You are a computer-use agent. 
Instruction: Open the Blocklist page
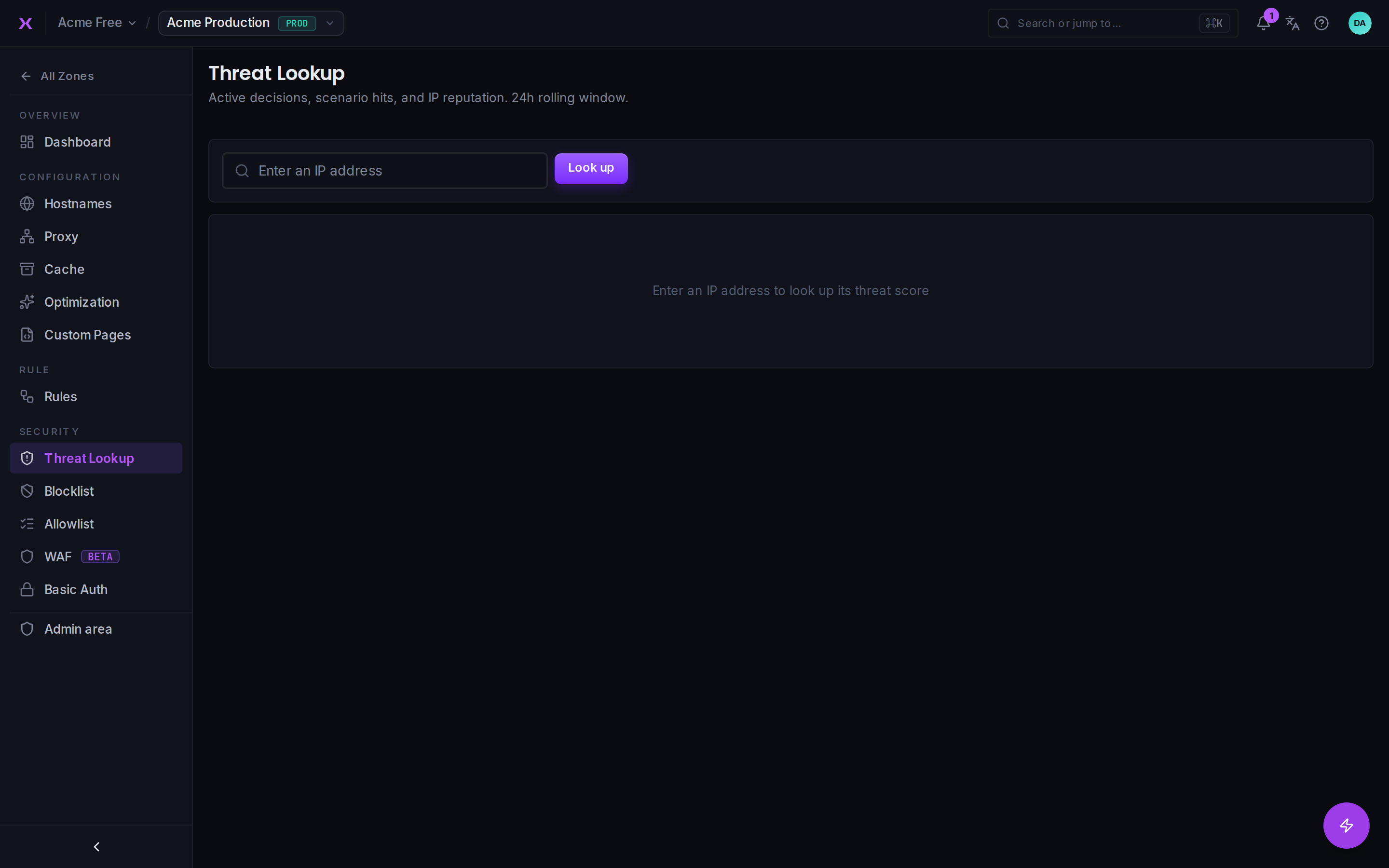pos(96,491)
